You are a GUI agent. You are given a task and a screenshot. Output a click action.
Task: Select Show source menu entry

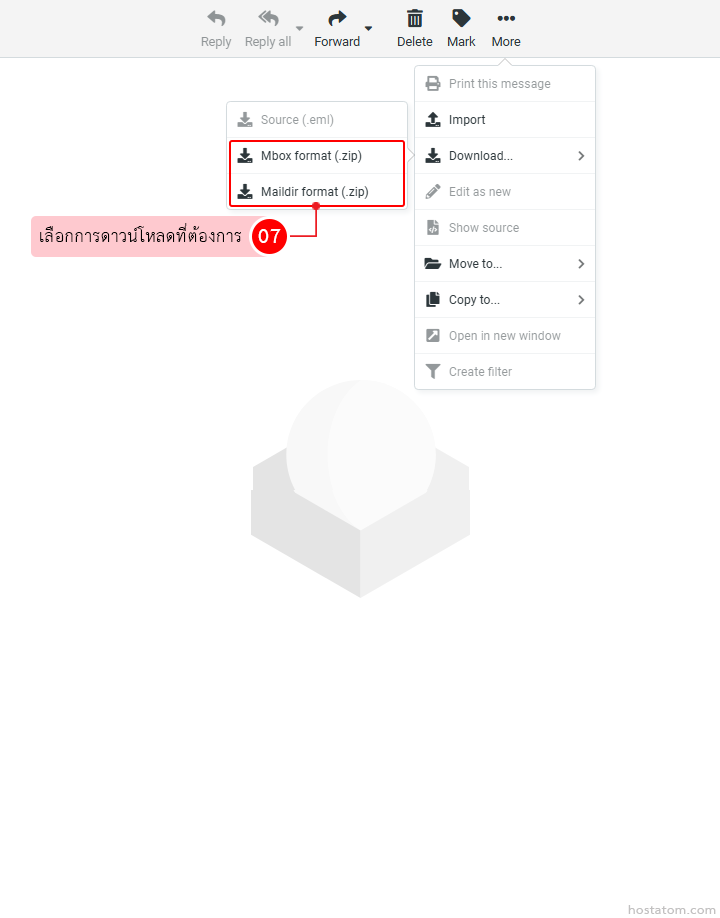tap(505, 228)
